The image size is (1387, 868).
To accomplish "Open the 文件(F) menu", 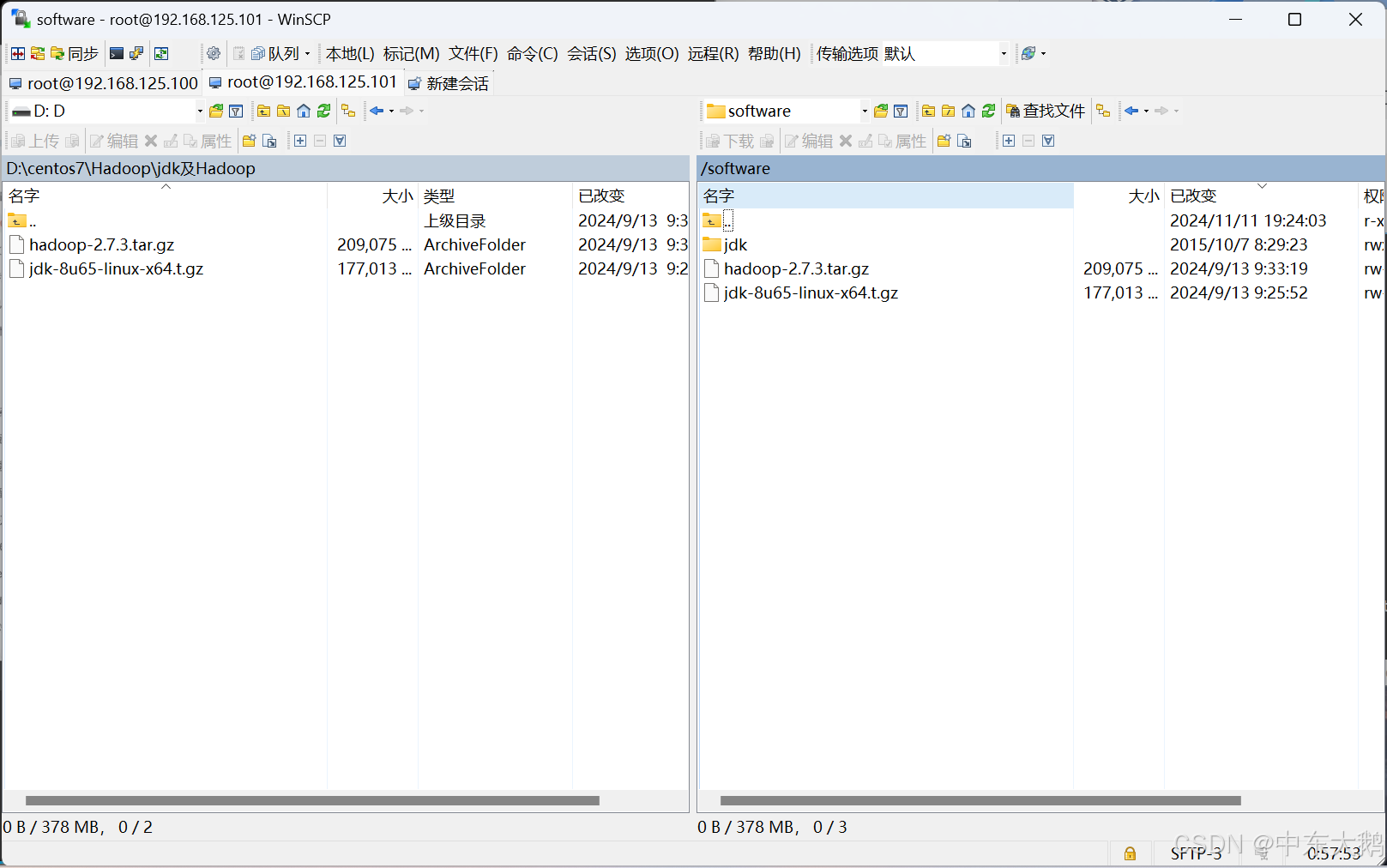I will coord(473,54).
